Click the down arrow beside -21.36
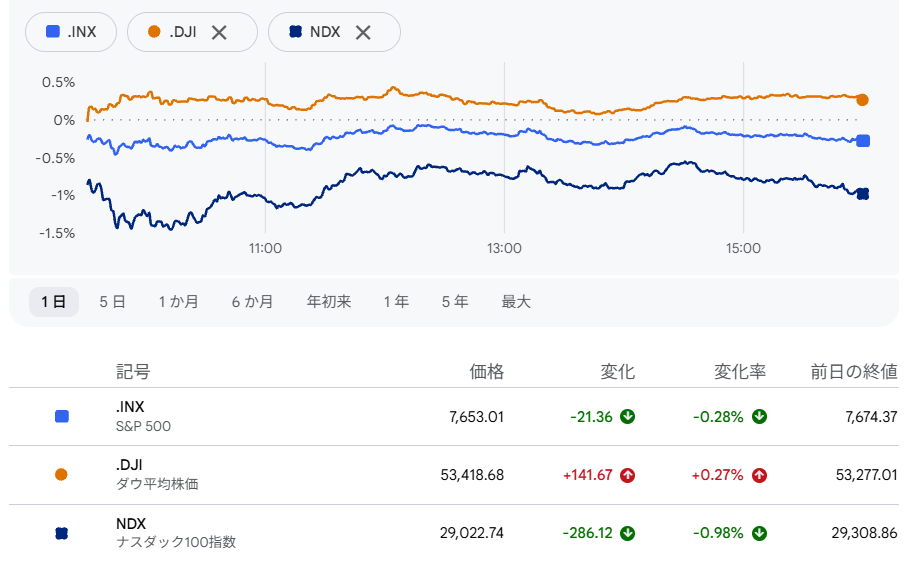The height and width of the screenshot is (565, 916). pyautogui.click(x=627, y=417)
